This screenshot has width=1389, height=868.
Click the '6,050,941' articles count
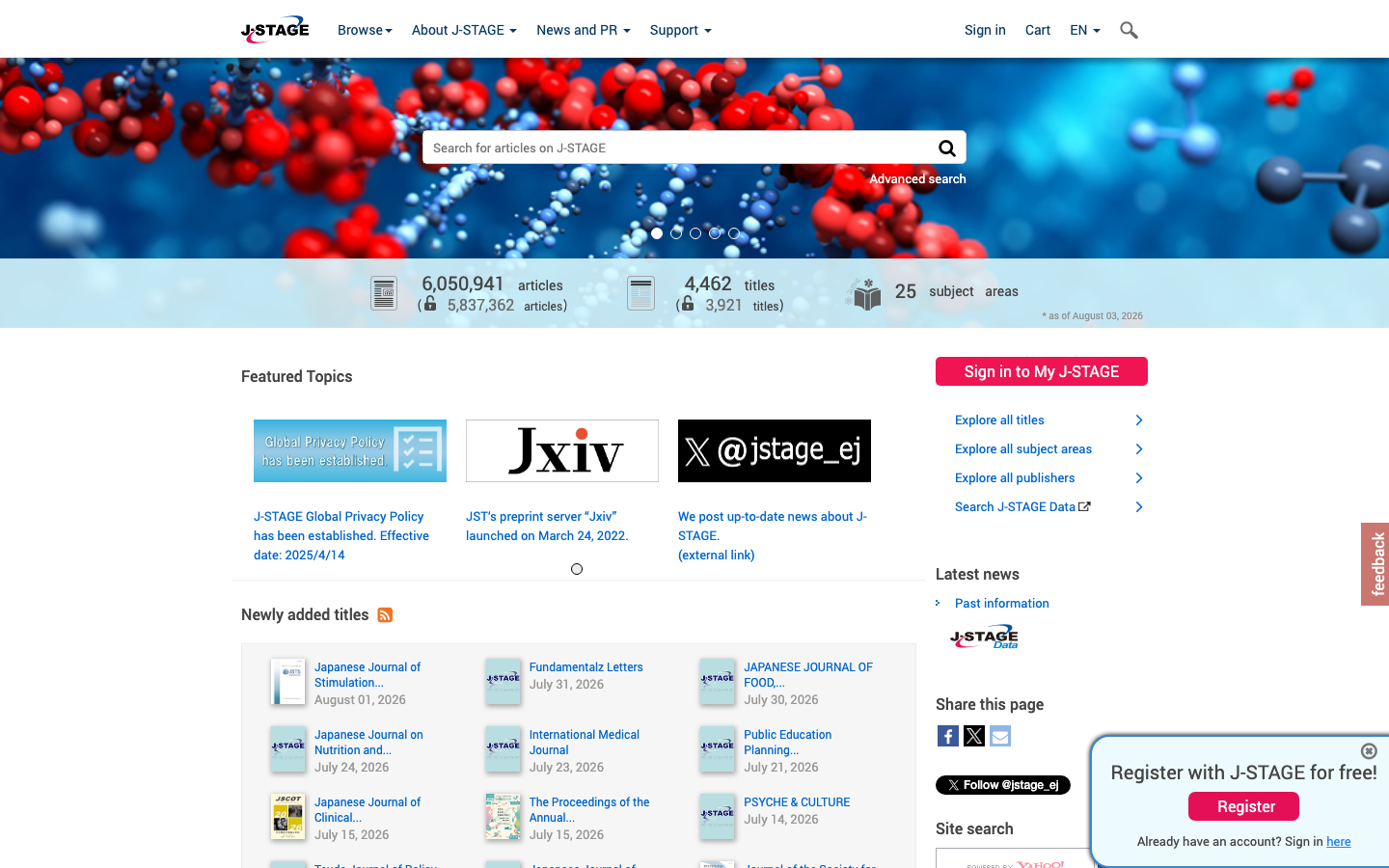[463, 284]
